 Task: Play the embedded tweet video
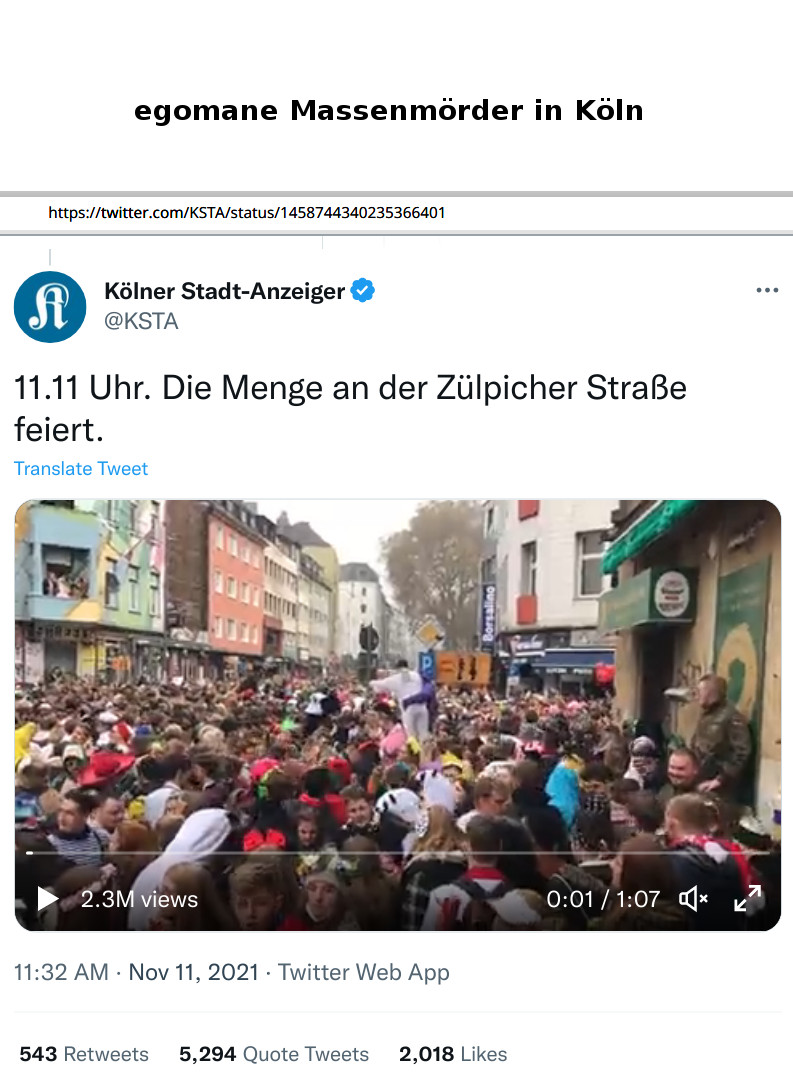point(47,898)
